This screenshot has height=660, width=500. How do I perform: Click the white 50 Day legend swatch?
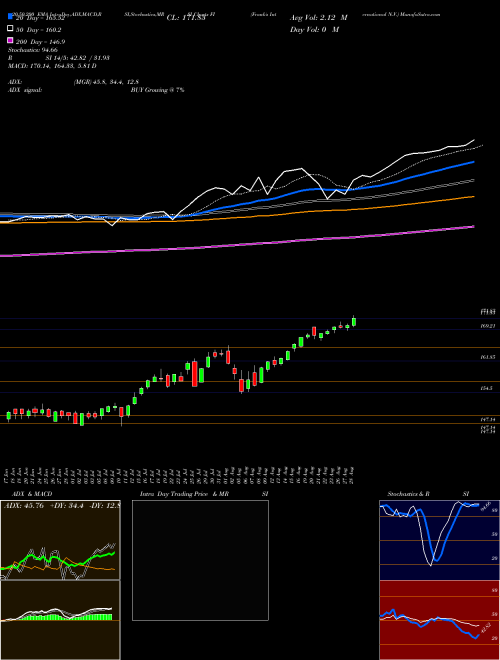pos(10,29)
